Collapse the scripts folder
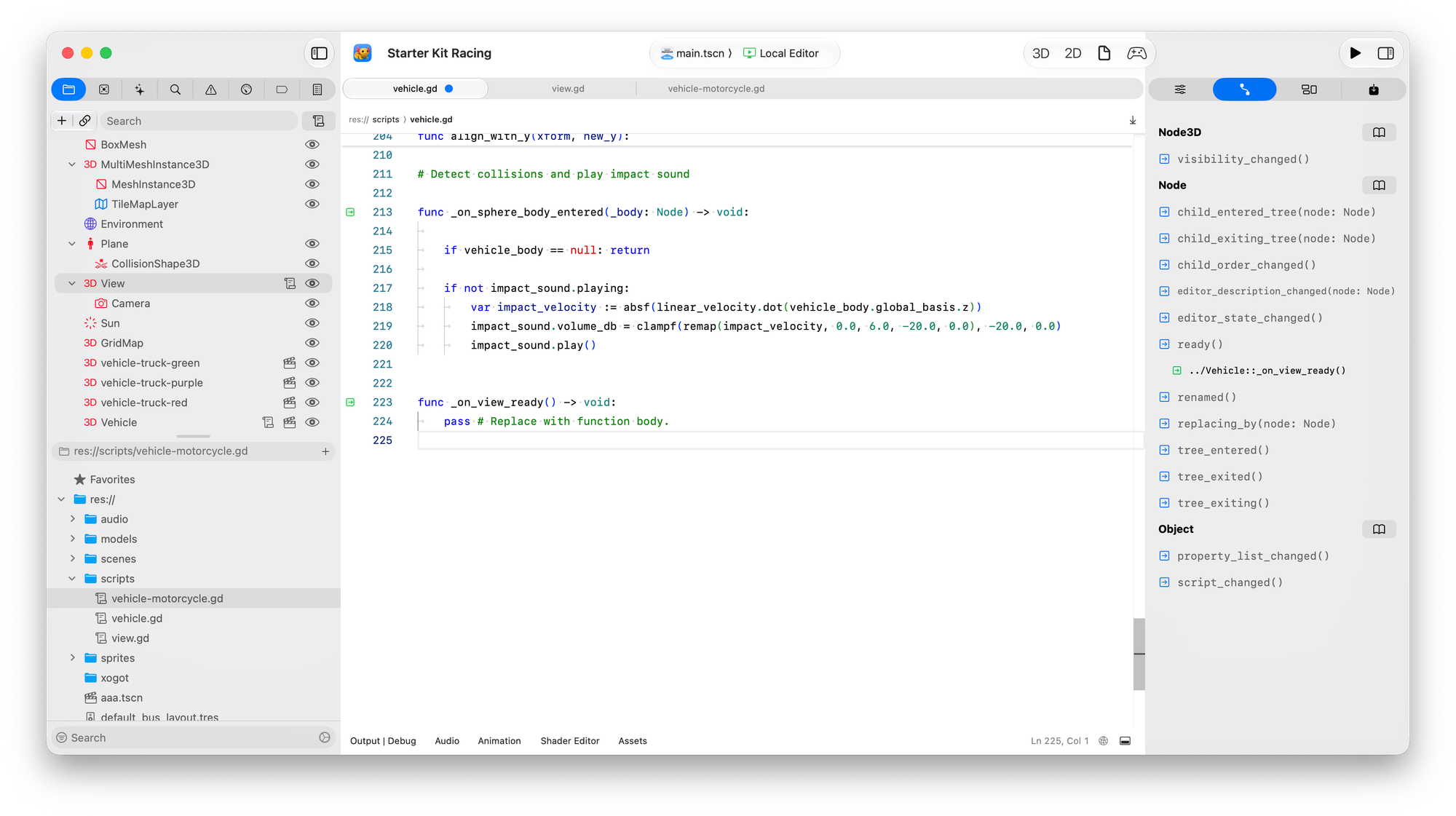The image size is (1456, 816). click(x=72, y=579)
